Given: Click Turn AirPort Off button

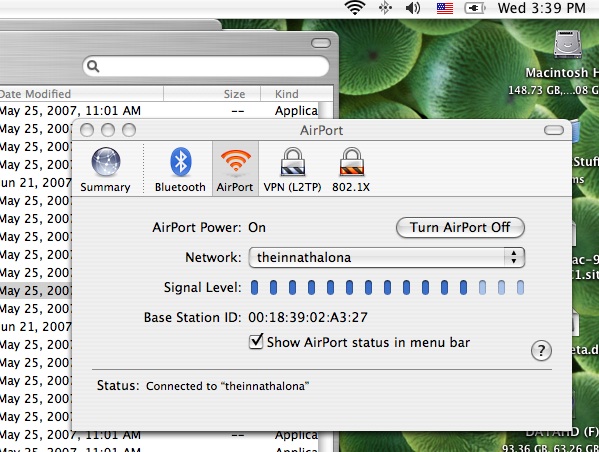Looking at the screenshot, I should coord(460,228).
